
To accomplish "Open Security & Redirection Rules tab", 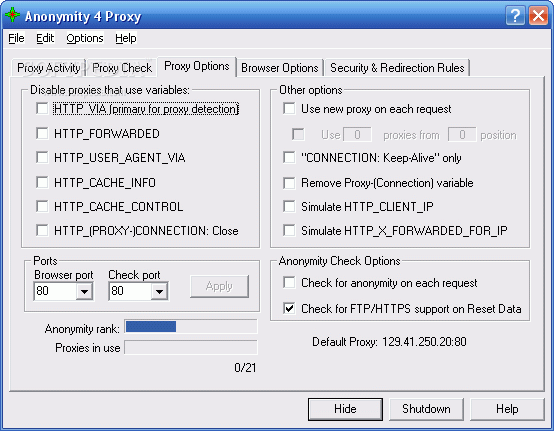I will (397, 68).
